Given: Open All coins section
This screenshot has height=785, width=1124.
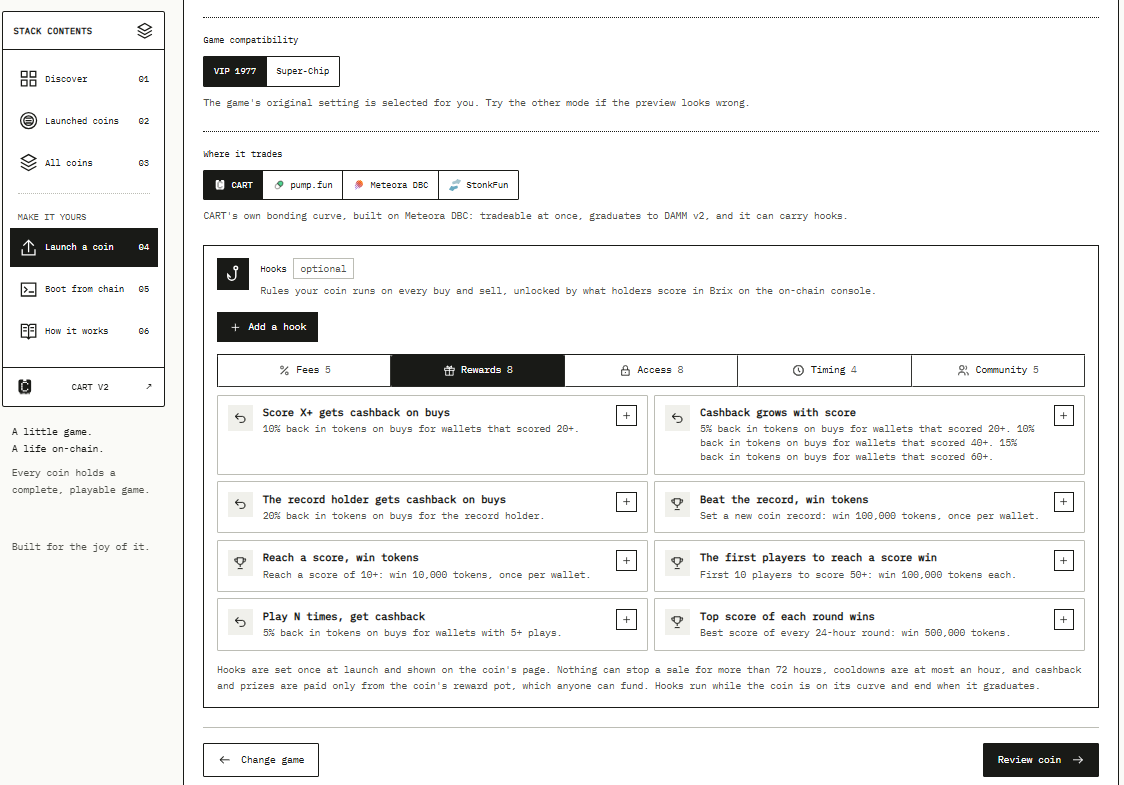Looking at the screenshot, I should click(84, 163).
